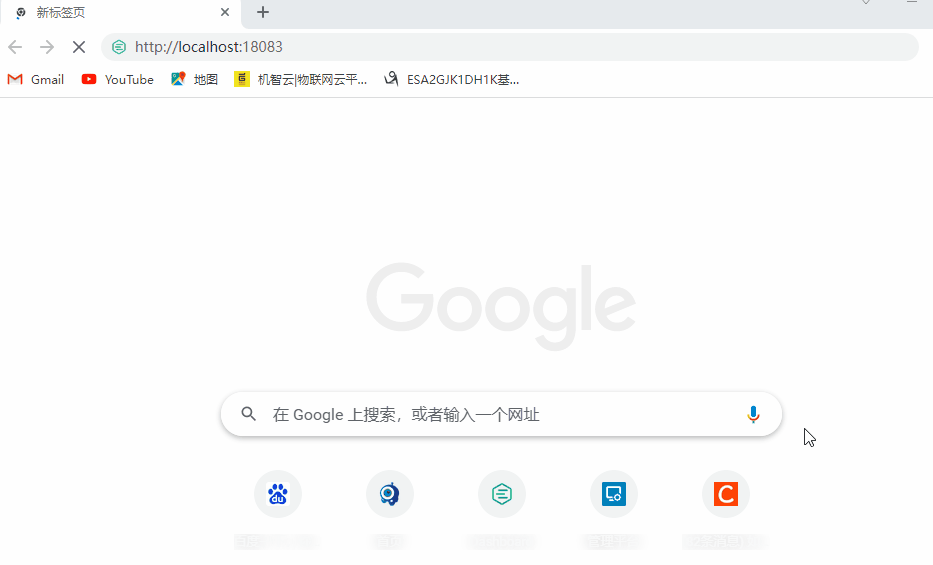This screenshot has width=933, height=565.
Task: Open the green hexagon shortcut tile
Action: pyautogui.click(x=502, y=494)
